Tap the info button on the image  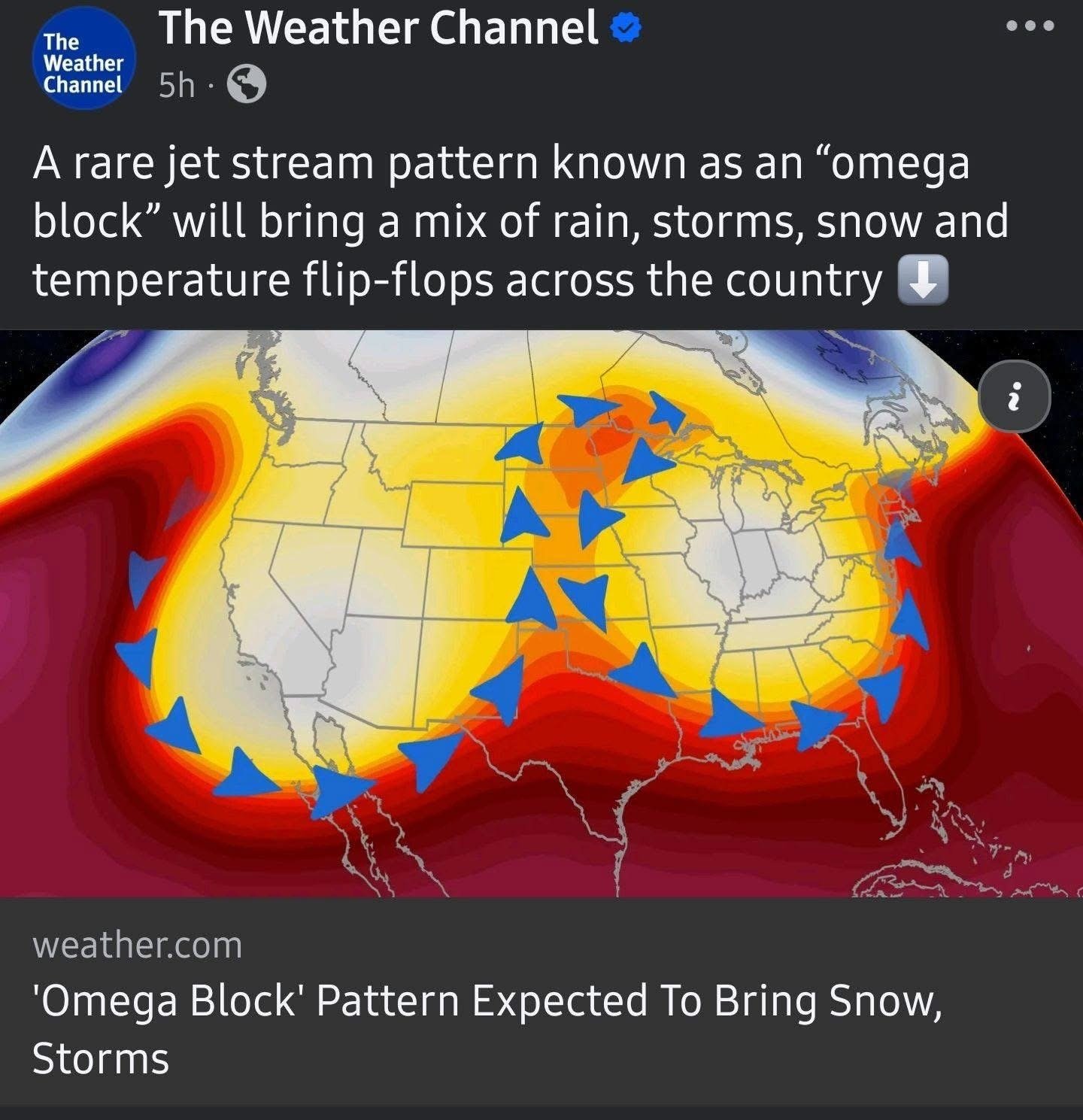(x=1015, y=396)
